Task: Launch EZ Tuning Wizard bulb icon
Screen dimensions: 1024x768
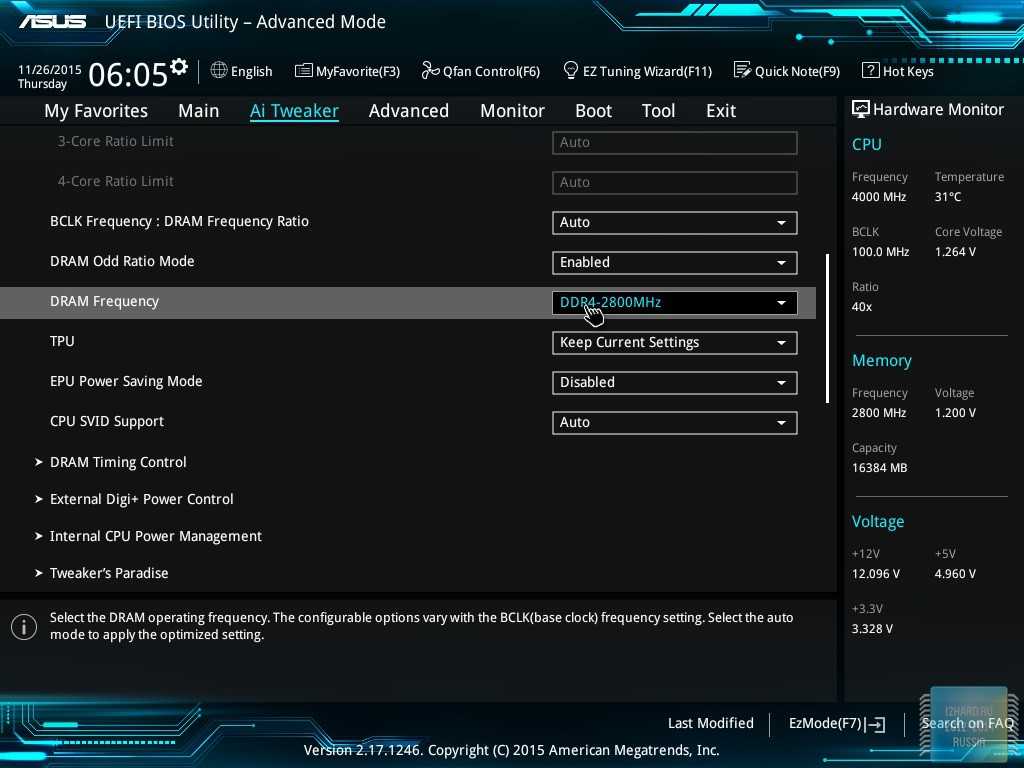Action: [571, 70]
